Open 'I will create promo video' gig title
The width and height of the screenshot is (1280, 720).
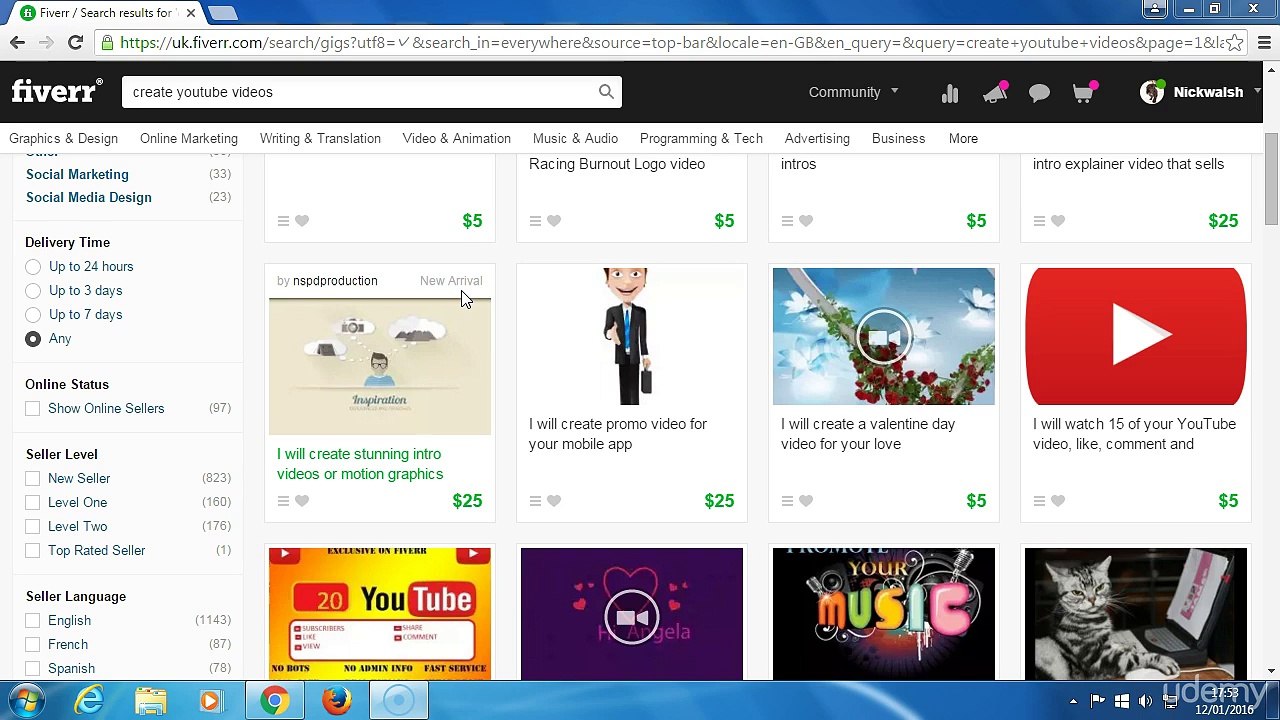[x=618, y=434]
